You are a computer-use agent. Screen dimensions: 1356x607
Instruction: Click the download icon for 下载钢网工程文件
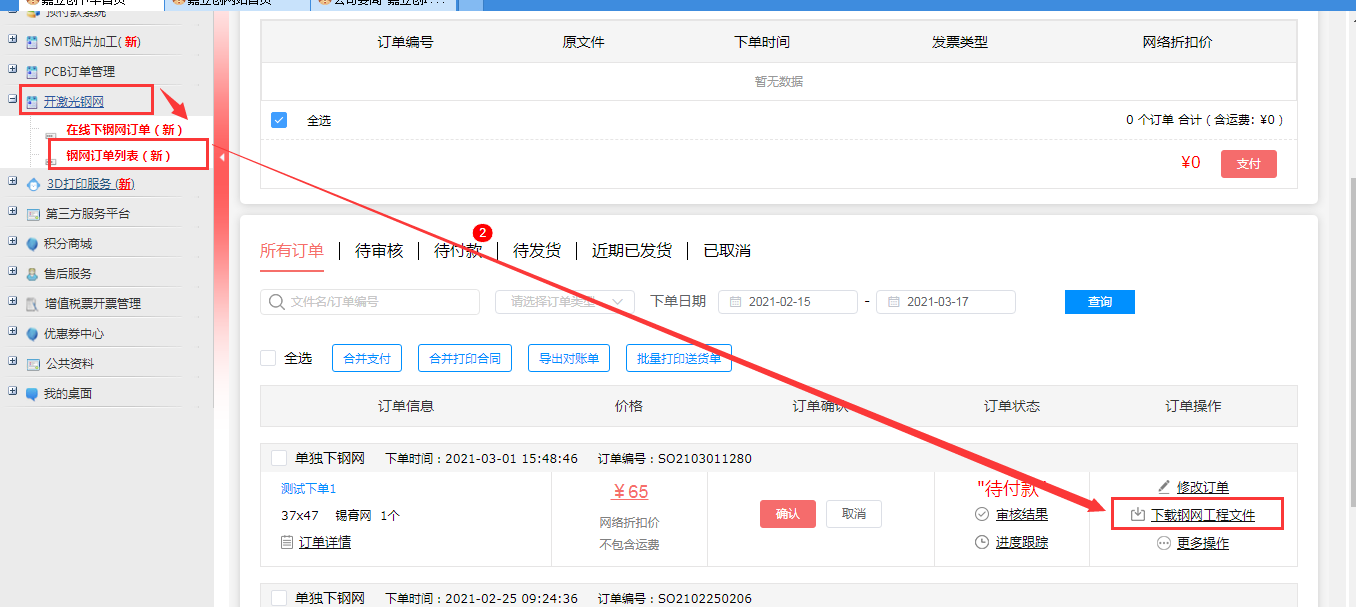(1137, 515)
